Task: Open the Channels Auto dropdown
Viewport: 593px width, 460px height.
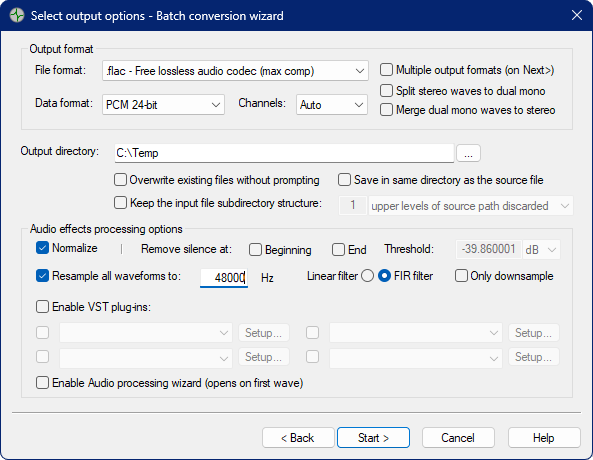Action: click(x=332, y=104)
